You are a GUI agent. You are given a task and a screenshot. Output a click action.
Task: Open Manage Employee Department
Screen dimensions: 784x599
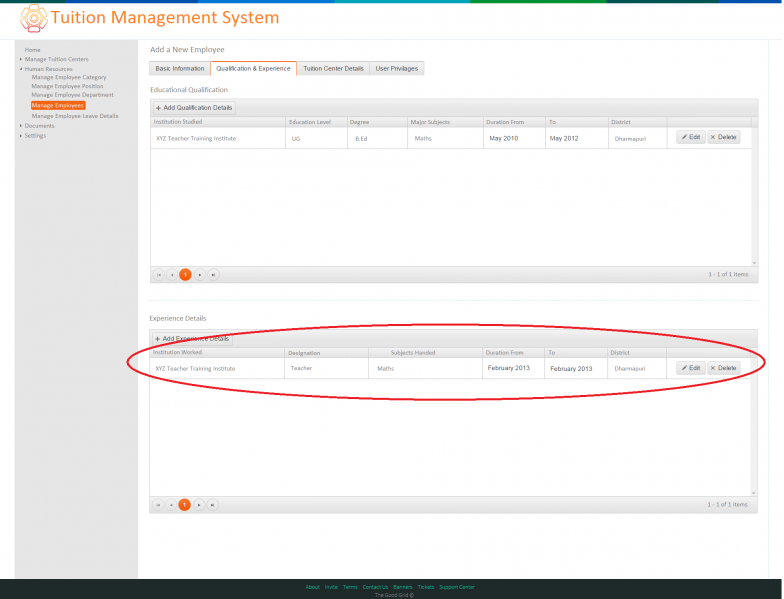pyautogui.click(x=72, y=95)
